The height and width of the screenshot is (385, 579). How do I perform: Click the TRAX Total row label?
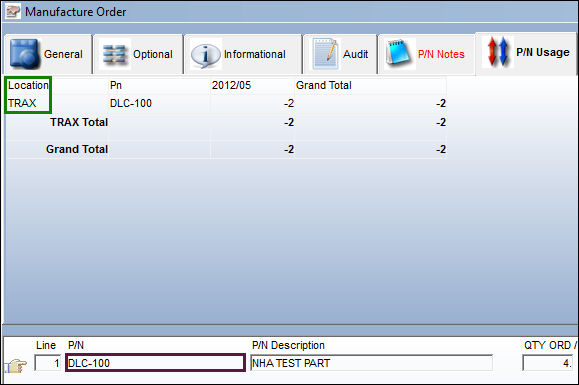tap(79, 122)
